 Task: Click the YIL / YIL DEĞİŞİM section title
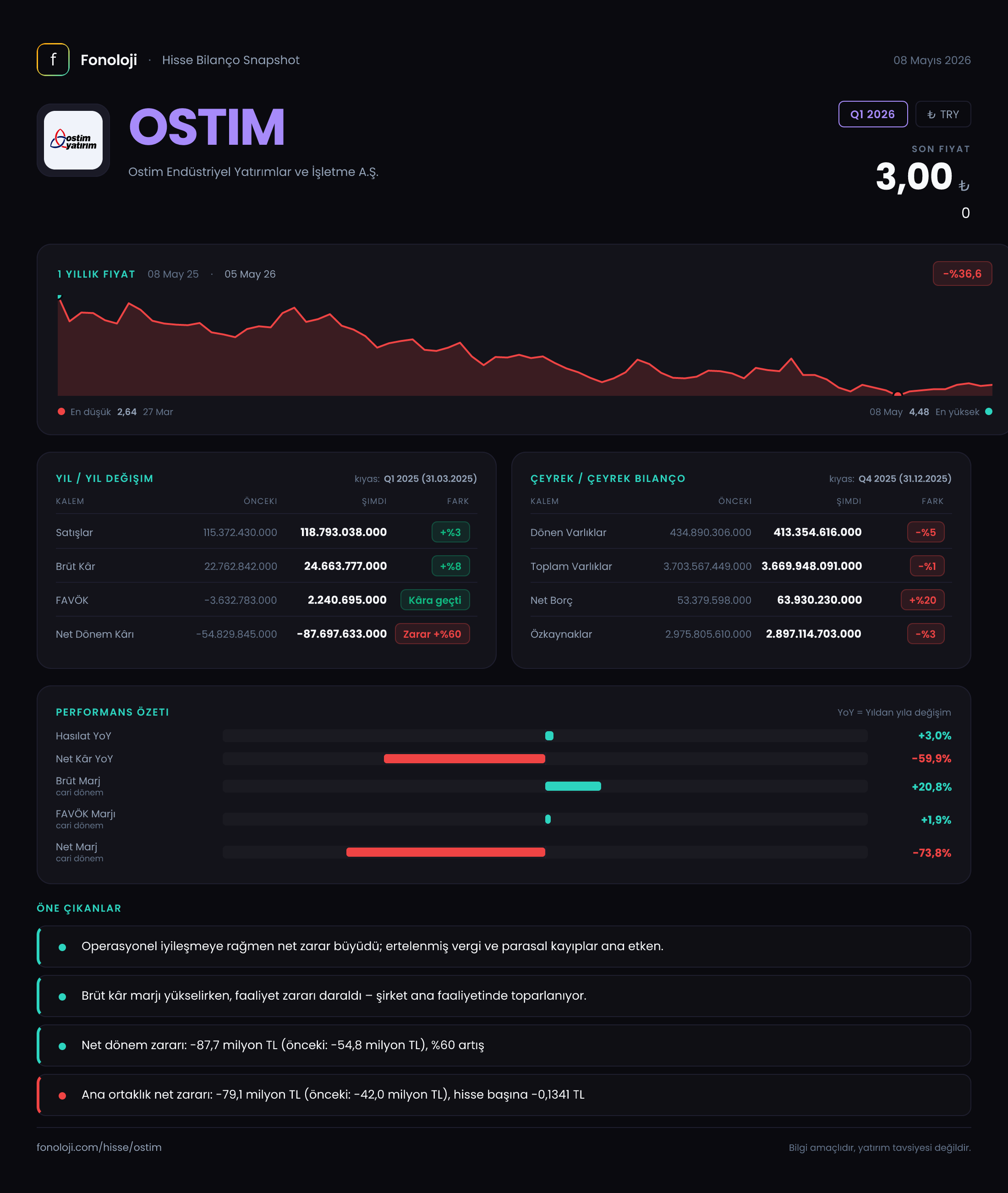click(x=104, y=478)
